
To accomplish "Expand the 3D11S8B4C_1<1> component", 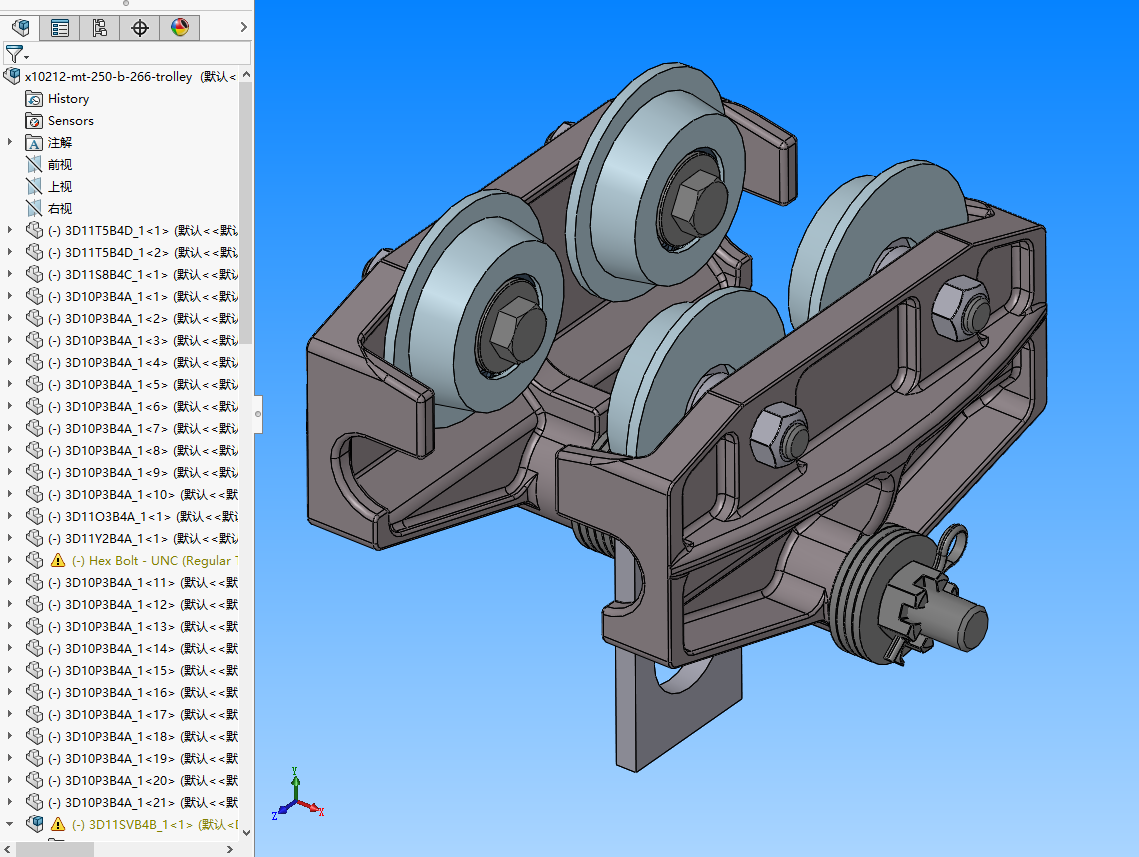I will point(9,275).
